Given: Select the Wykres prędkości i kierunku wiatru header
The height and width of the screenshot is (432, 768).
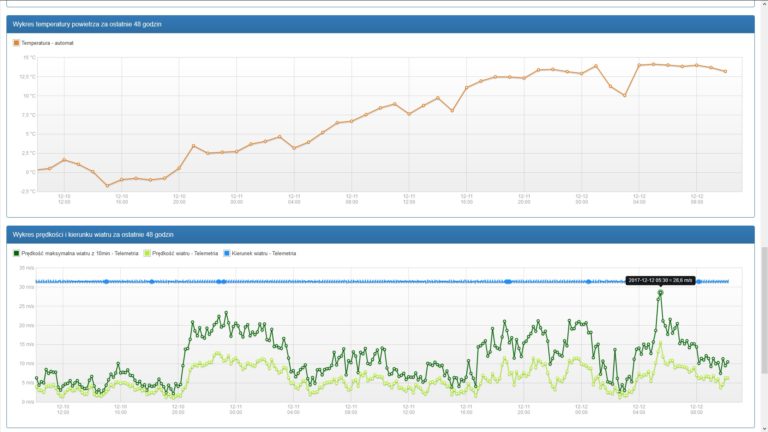Looking at the screenshot, I should [381, 235].
